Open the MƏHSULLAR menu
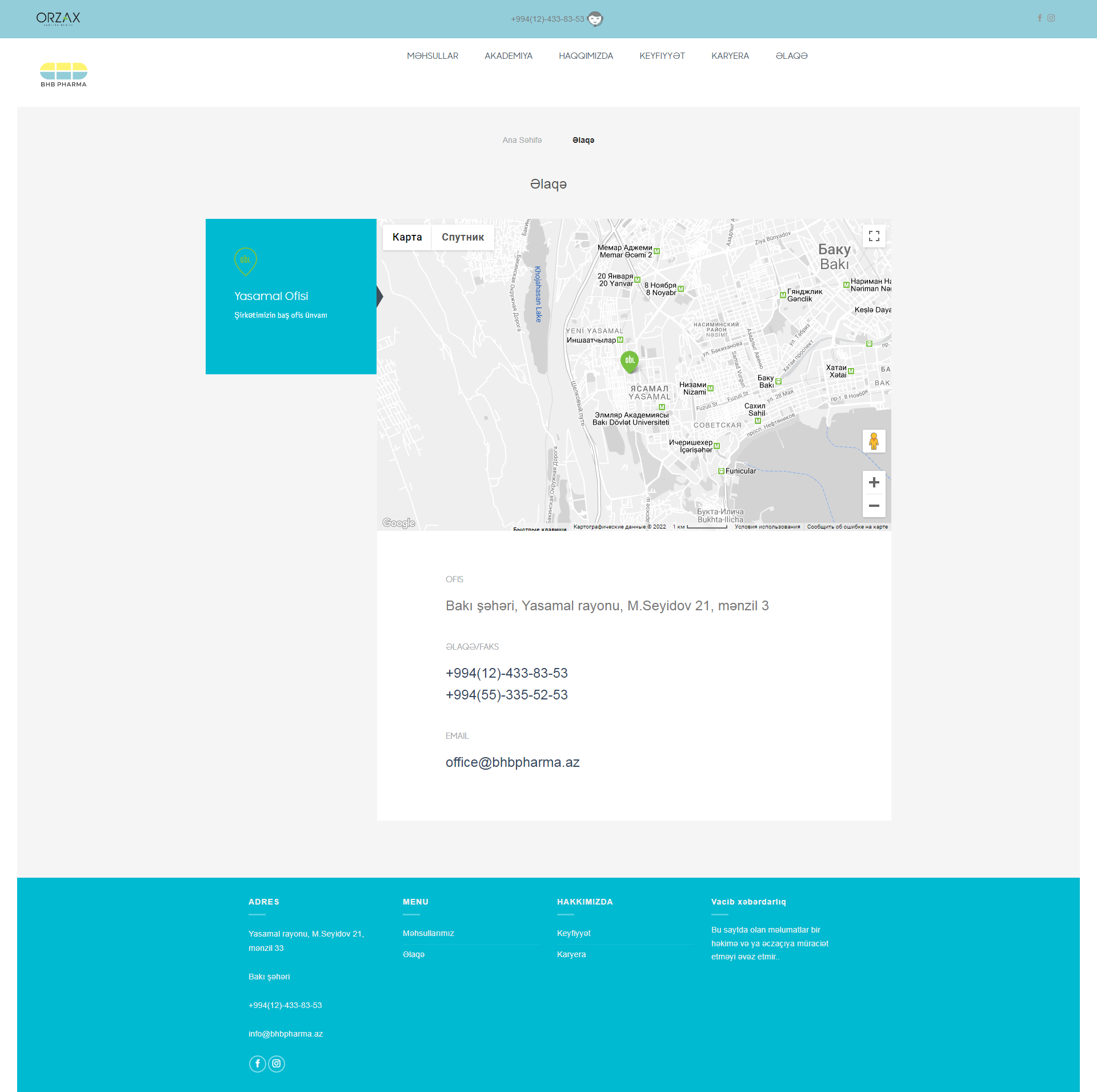This screenshot has height=1092, width=1097. click(x=433, y=56)
